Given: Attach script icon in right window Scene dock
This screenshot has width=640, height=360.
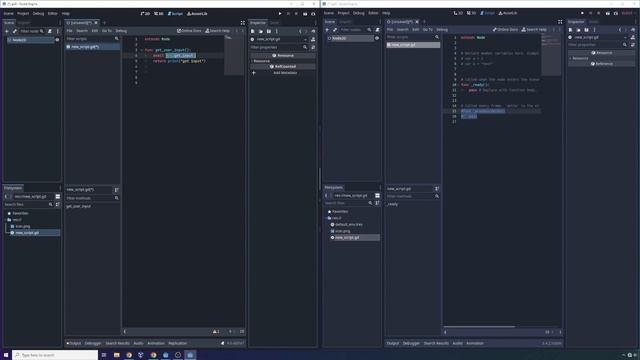Looking at the screenshot, I should (x=377, y=30).
